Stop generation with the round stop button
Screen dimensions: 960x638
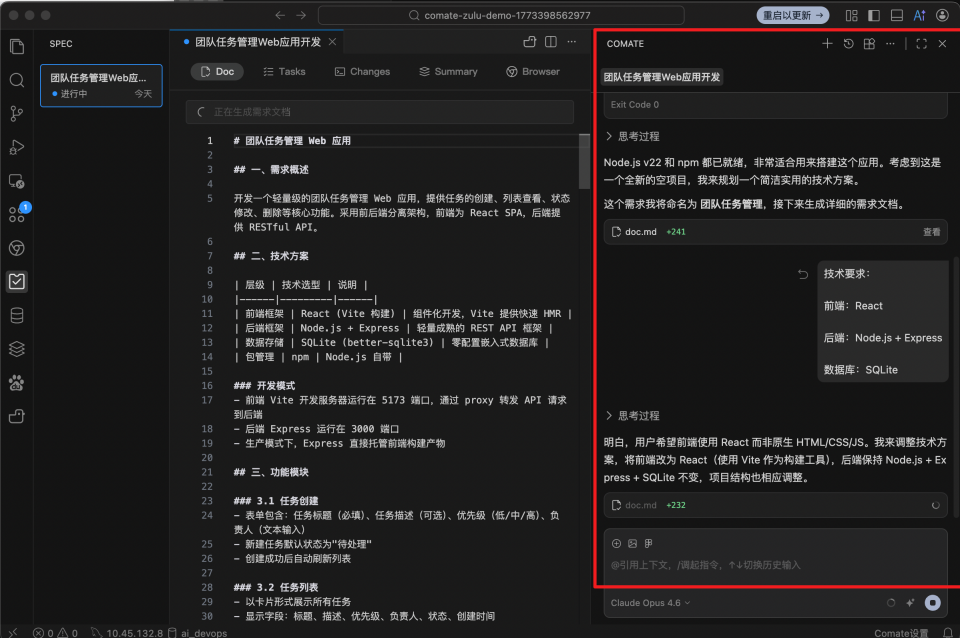[x=932, y=603]
